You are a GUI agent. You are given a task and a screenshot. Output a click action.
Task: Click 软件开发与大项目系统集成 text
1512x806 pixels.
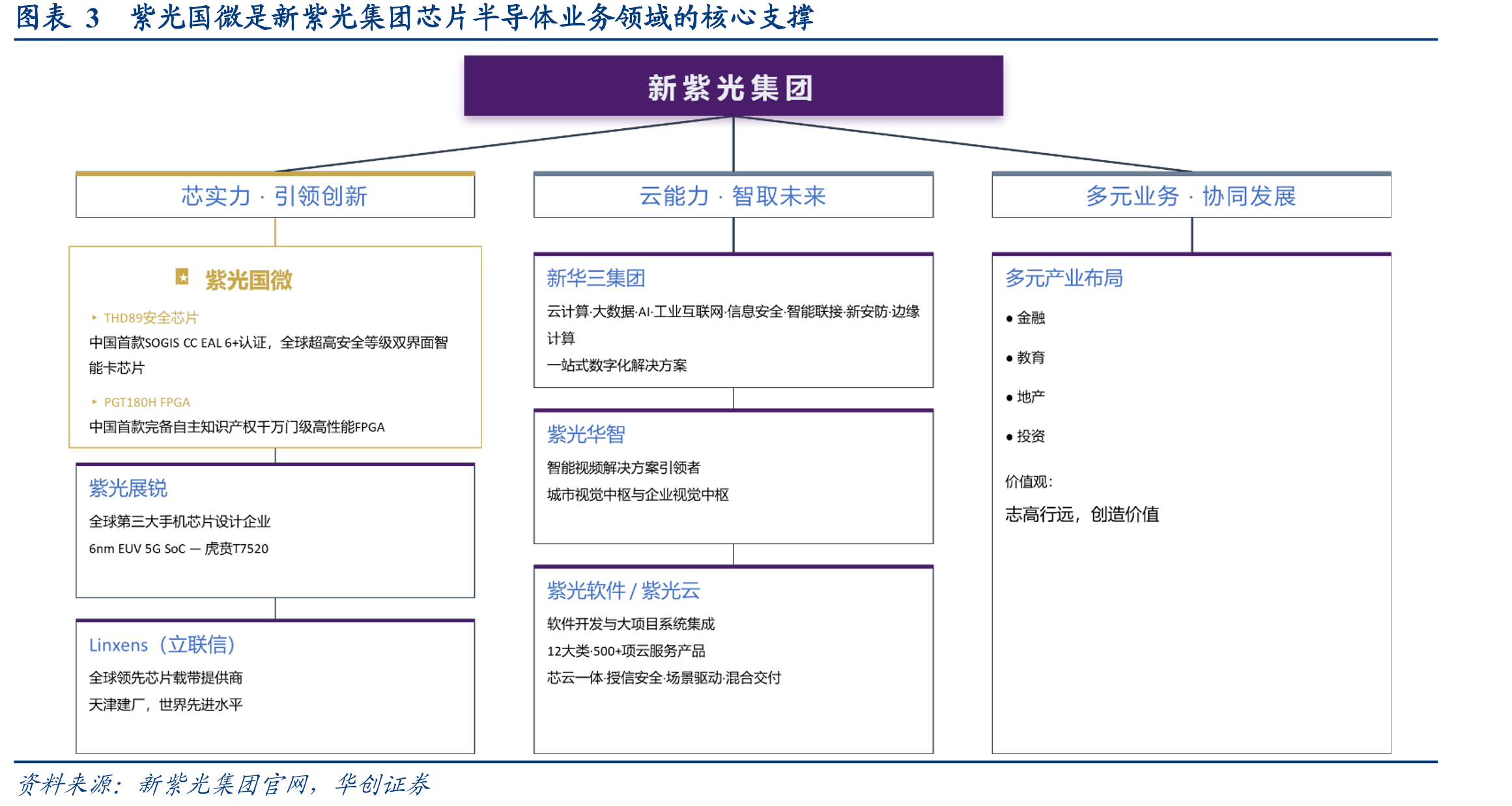(x=631, y=624)
